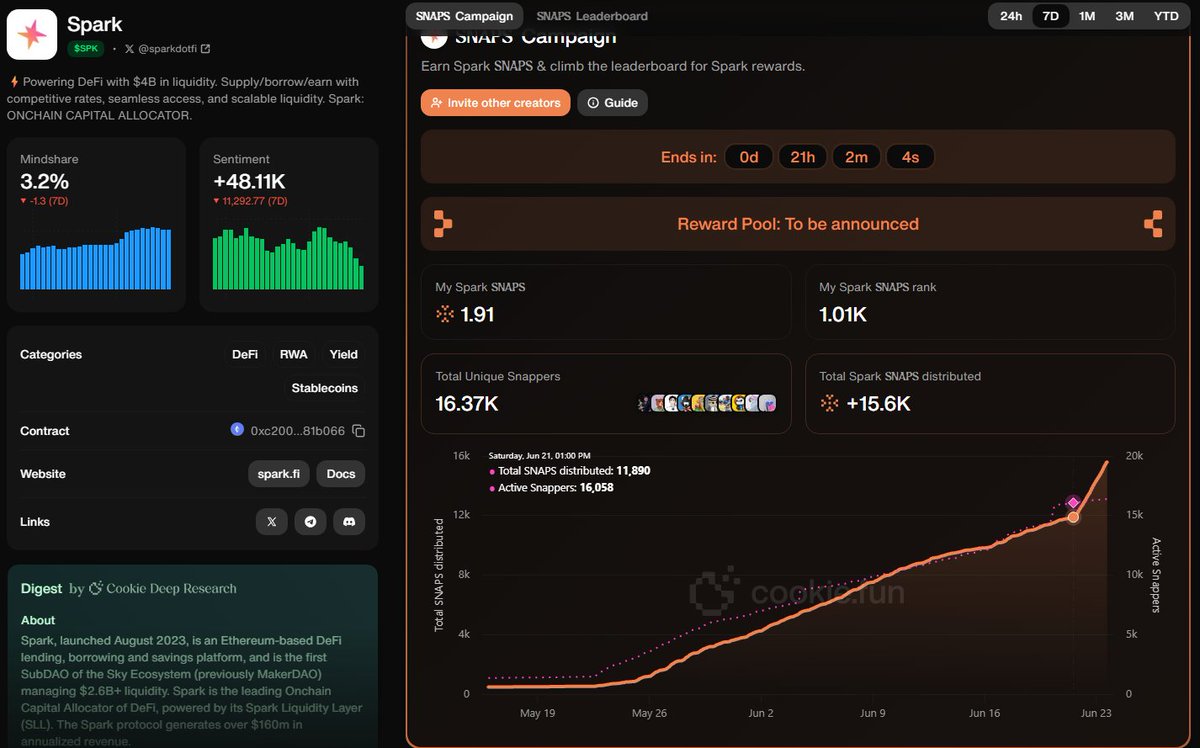This screenshot has width=1200, height=748.
Task: Click the Ends in days counter 0d
Action: tap(749, 157)
